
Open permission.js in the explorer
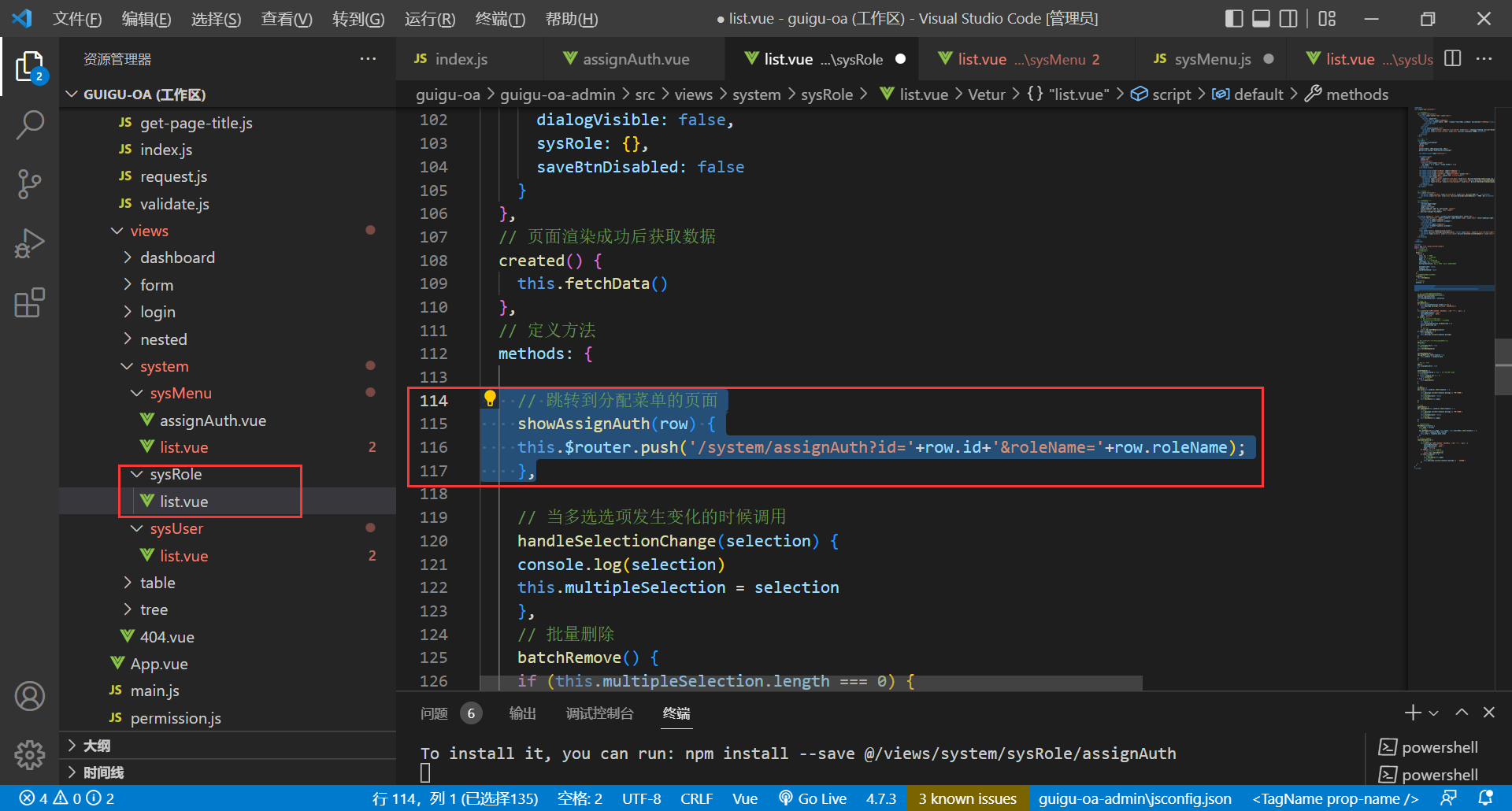coord(175,718)
